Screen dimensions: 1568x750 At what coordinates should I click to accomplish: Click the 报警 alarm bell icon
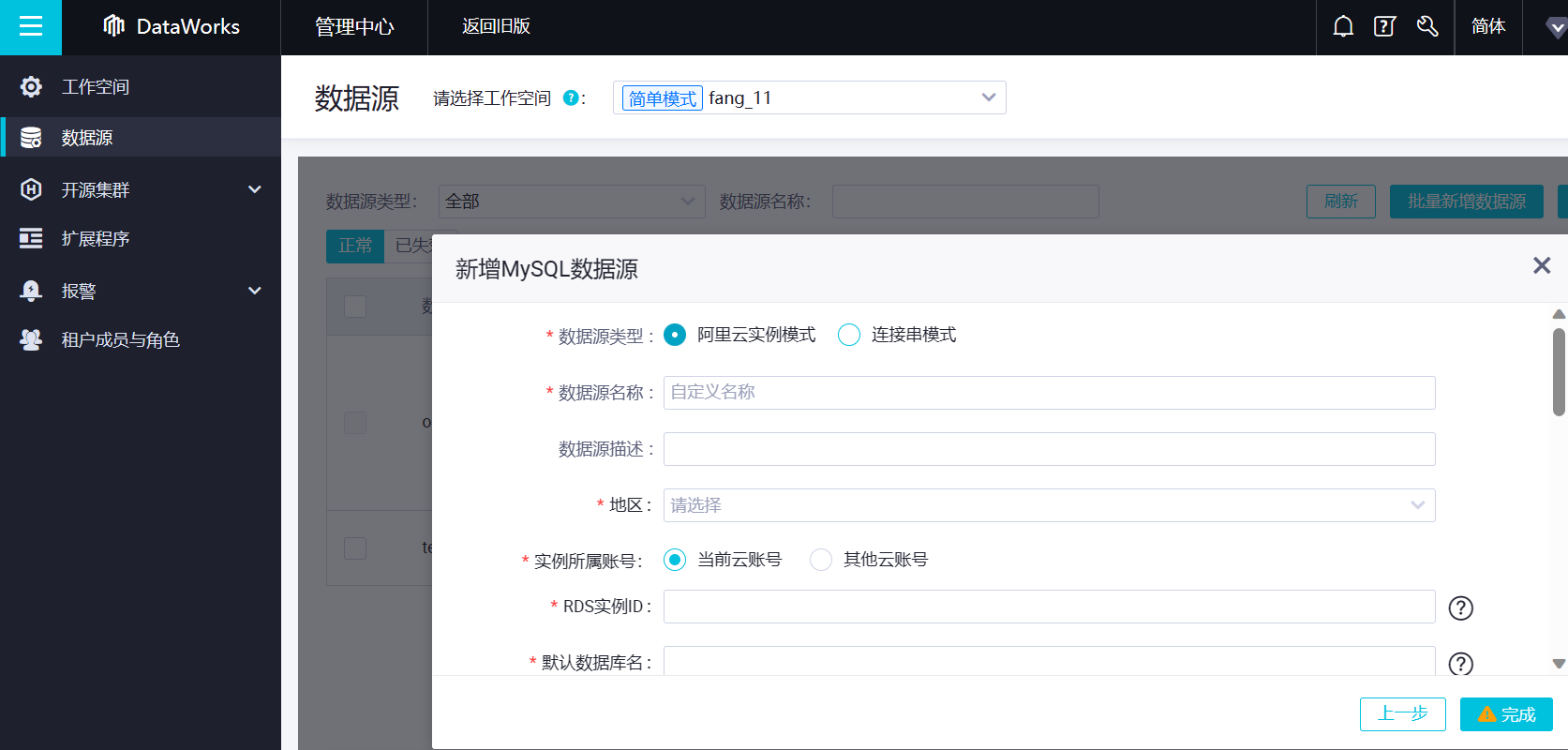click(x=31, y=291)
